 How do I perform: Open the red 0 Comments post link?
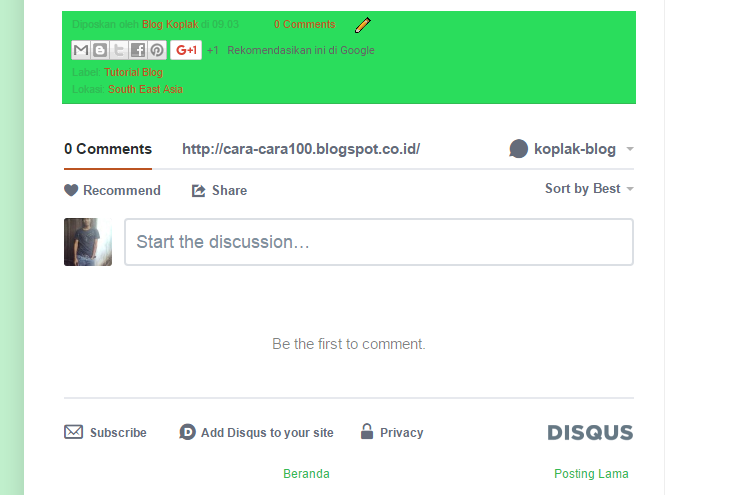coord(305,24)
